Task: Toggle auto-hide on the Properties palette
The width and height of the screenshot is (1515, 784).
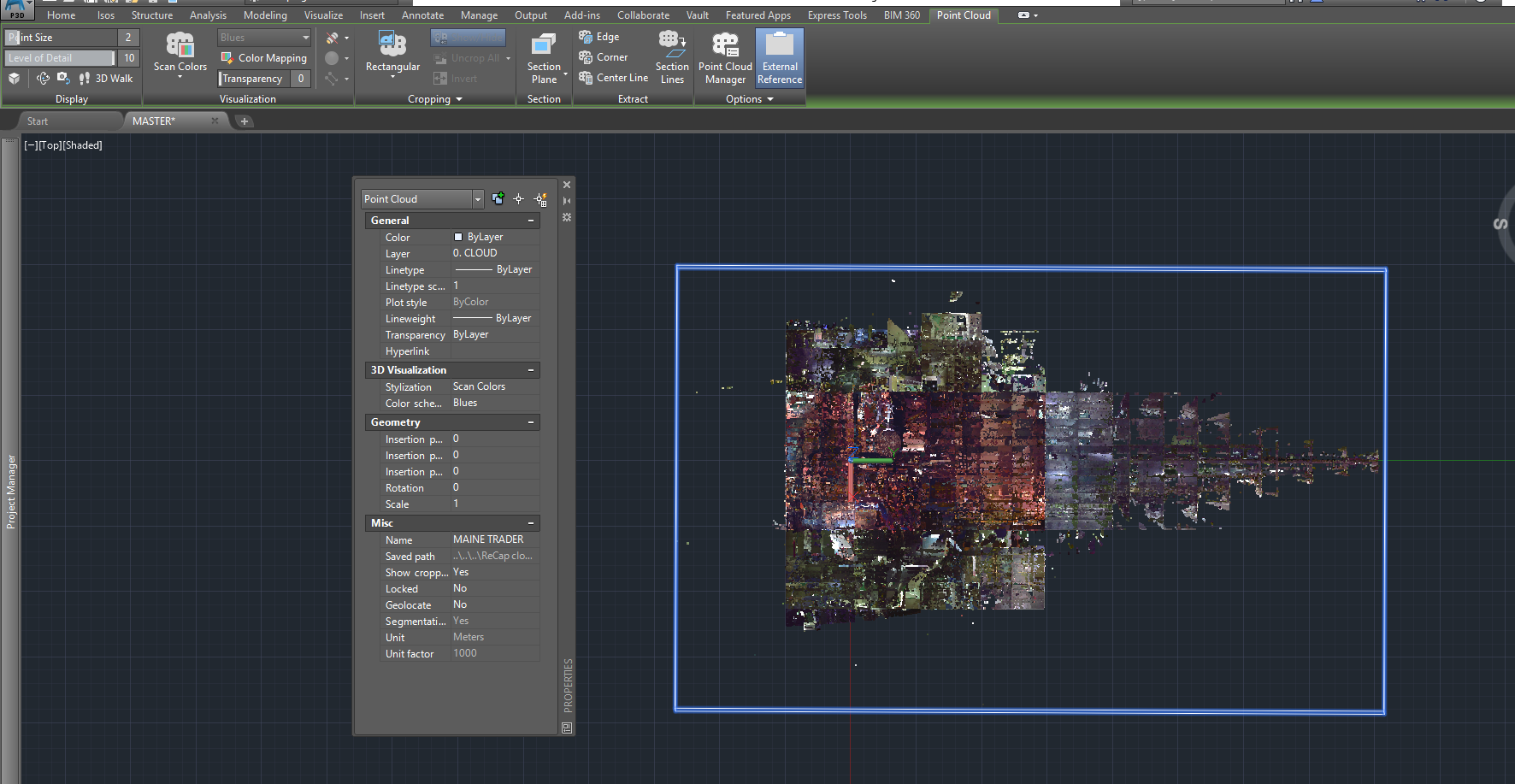Action: point(567,201)
